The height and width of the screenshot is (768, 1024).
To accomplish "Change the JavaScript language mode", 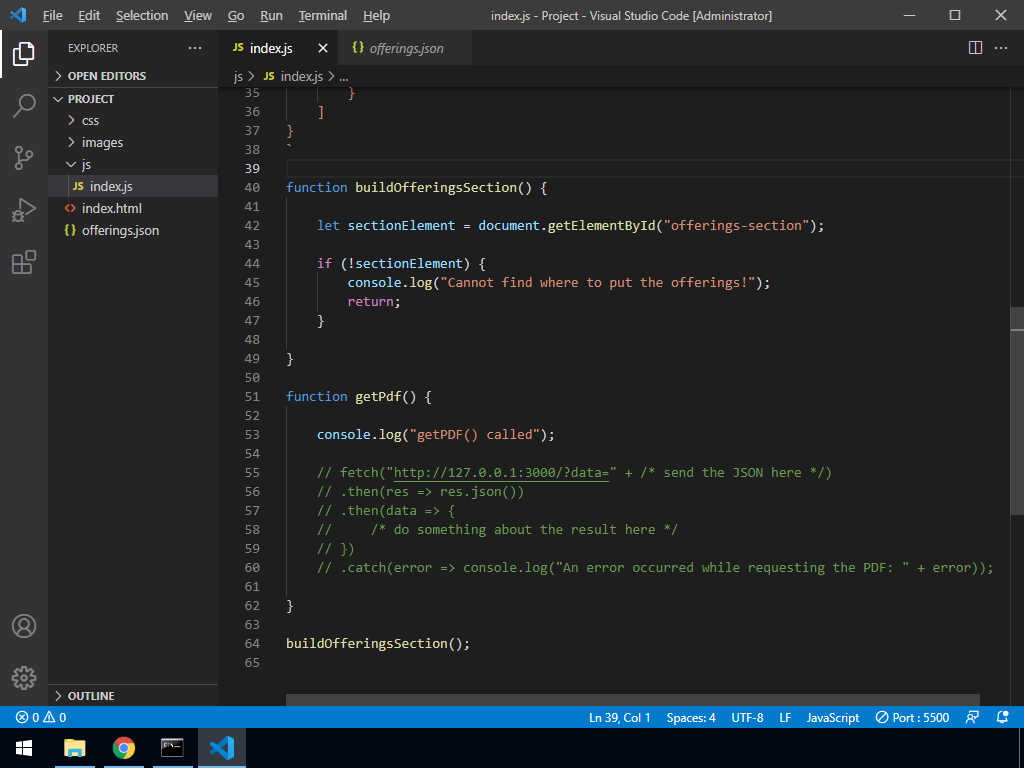I will (x=832, y=717).
